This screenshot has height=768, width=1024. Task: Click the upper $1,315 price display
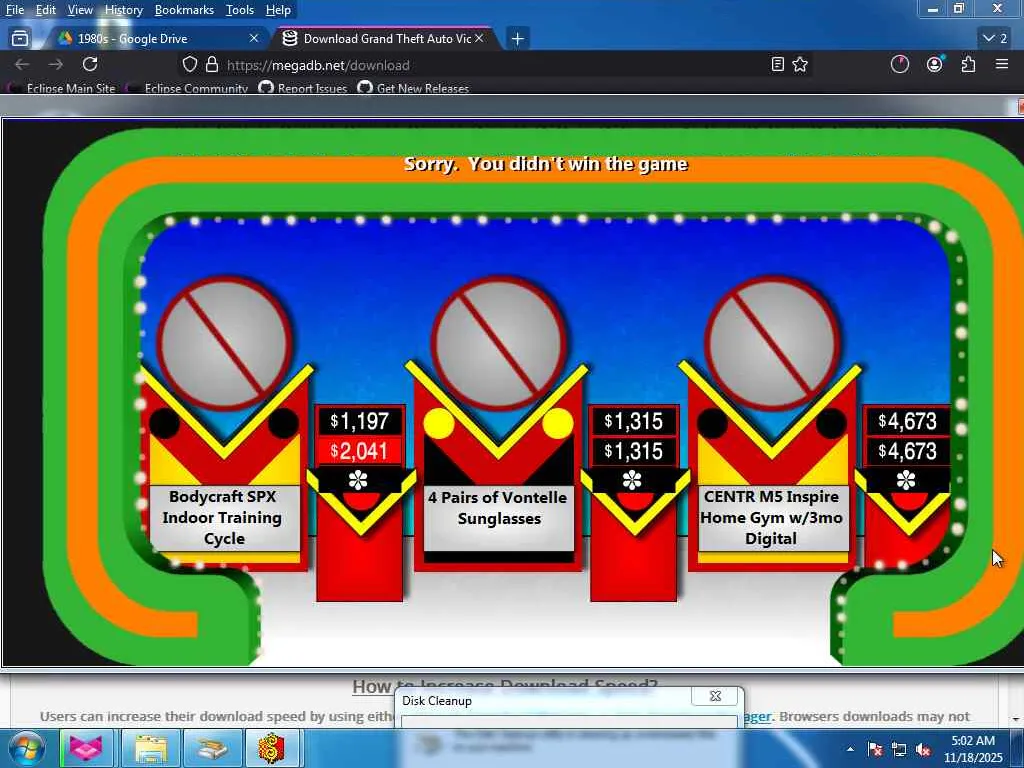[x=633, y=421]
